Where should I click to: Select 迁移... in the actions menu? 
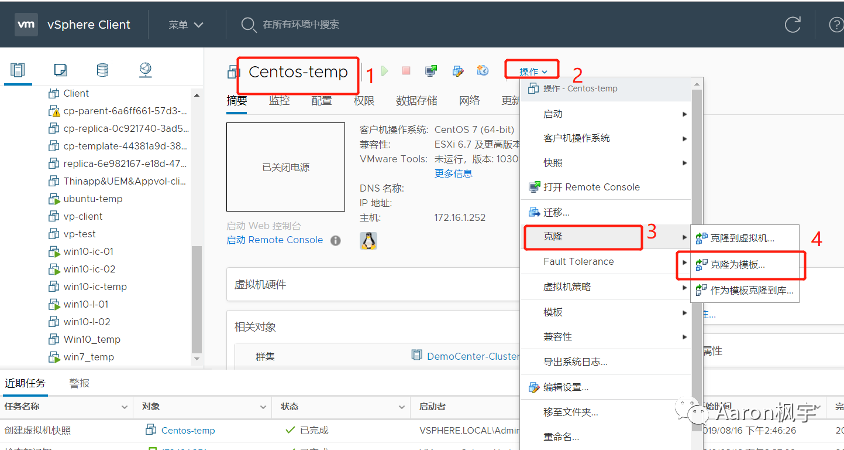(x=606, y=212)
